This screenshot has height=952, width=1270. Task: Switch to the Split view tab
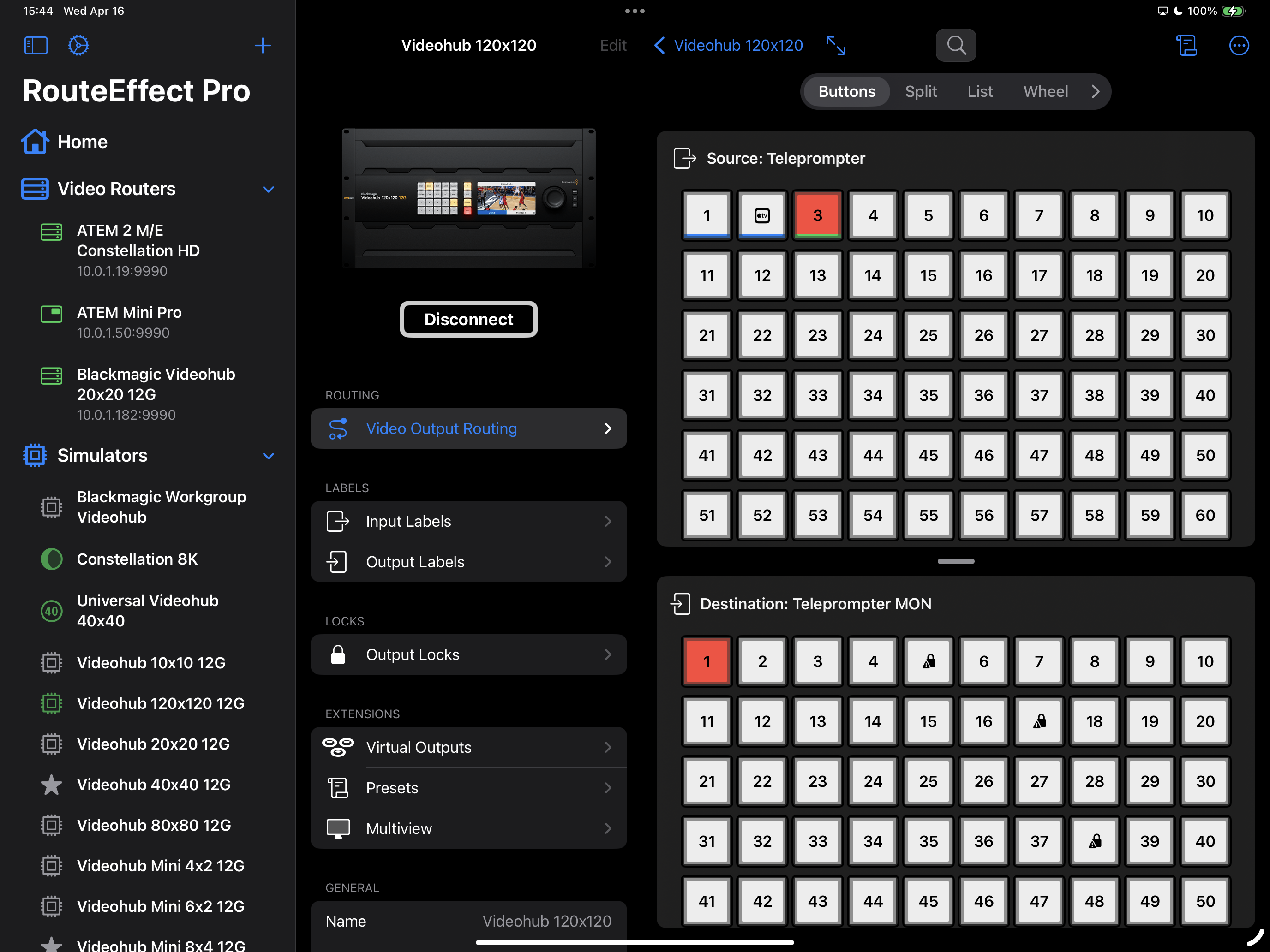[x=920, y=91]
